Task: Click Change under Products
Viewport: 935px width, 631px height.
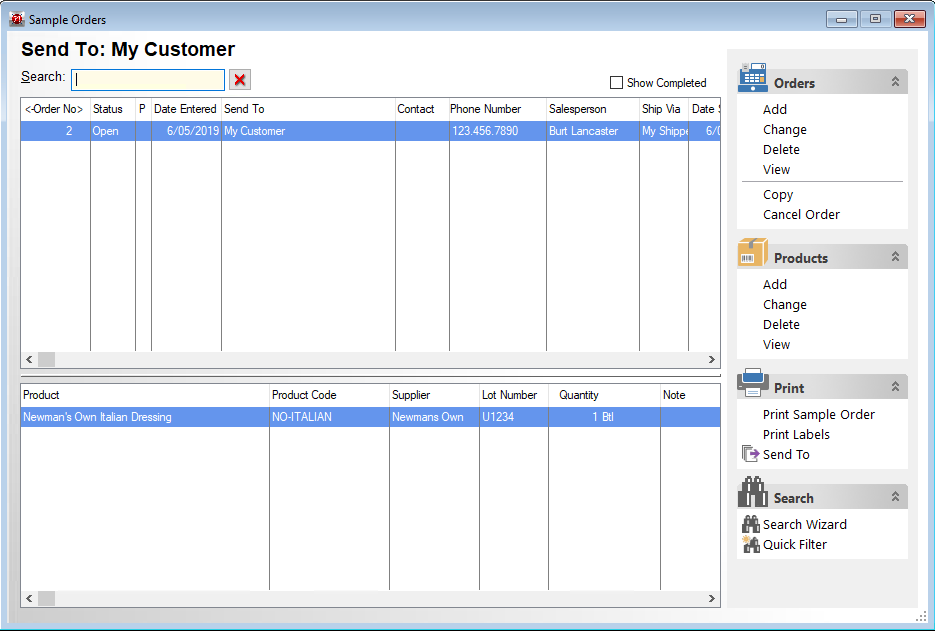Action: [x=785, y=305]
